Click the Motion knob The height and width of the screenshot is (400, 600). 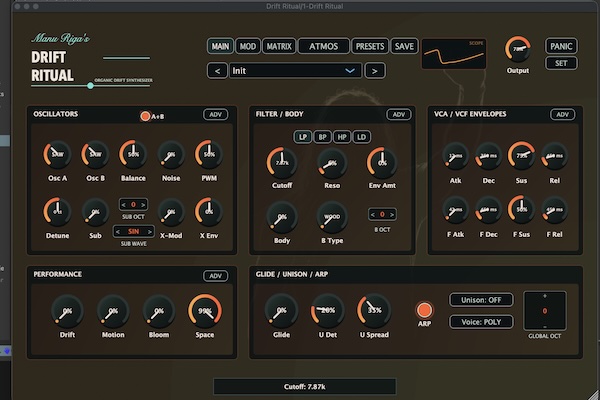click(113, 311)
